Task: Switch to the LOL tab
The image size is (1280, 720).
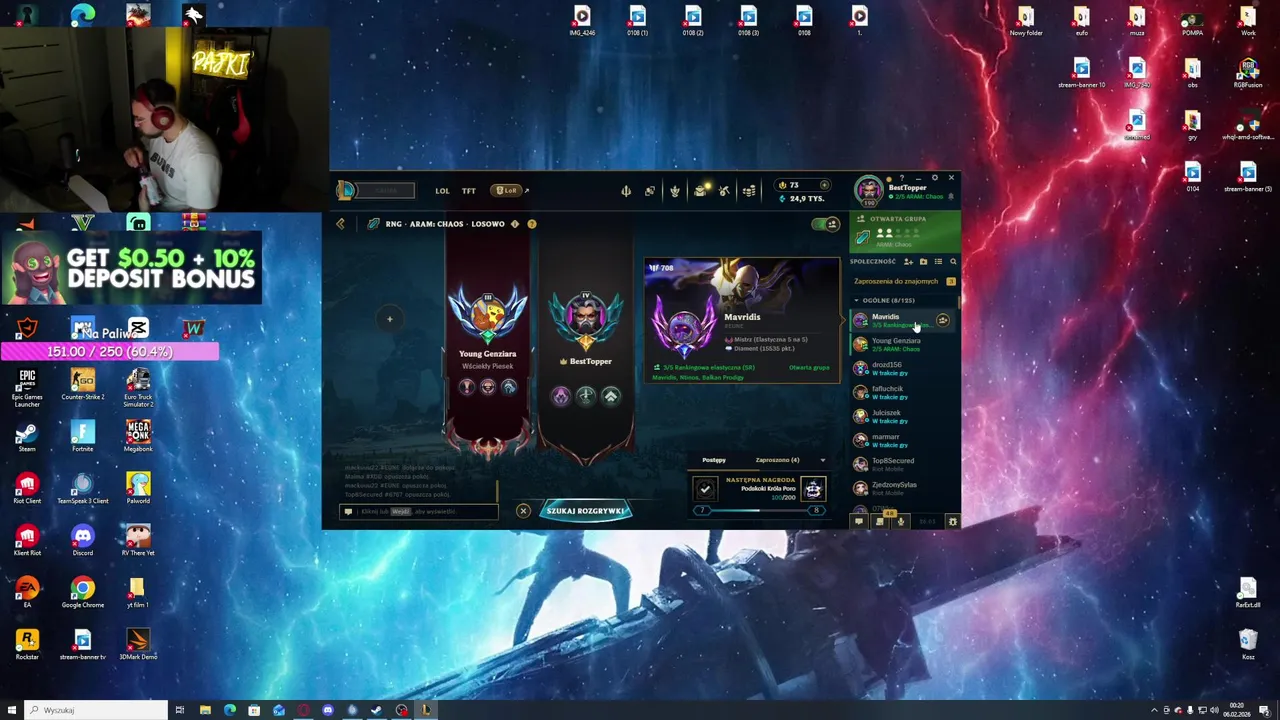Action: pos(442,190)
